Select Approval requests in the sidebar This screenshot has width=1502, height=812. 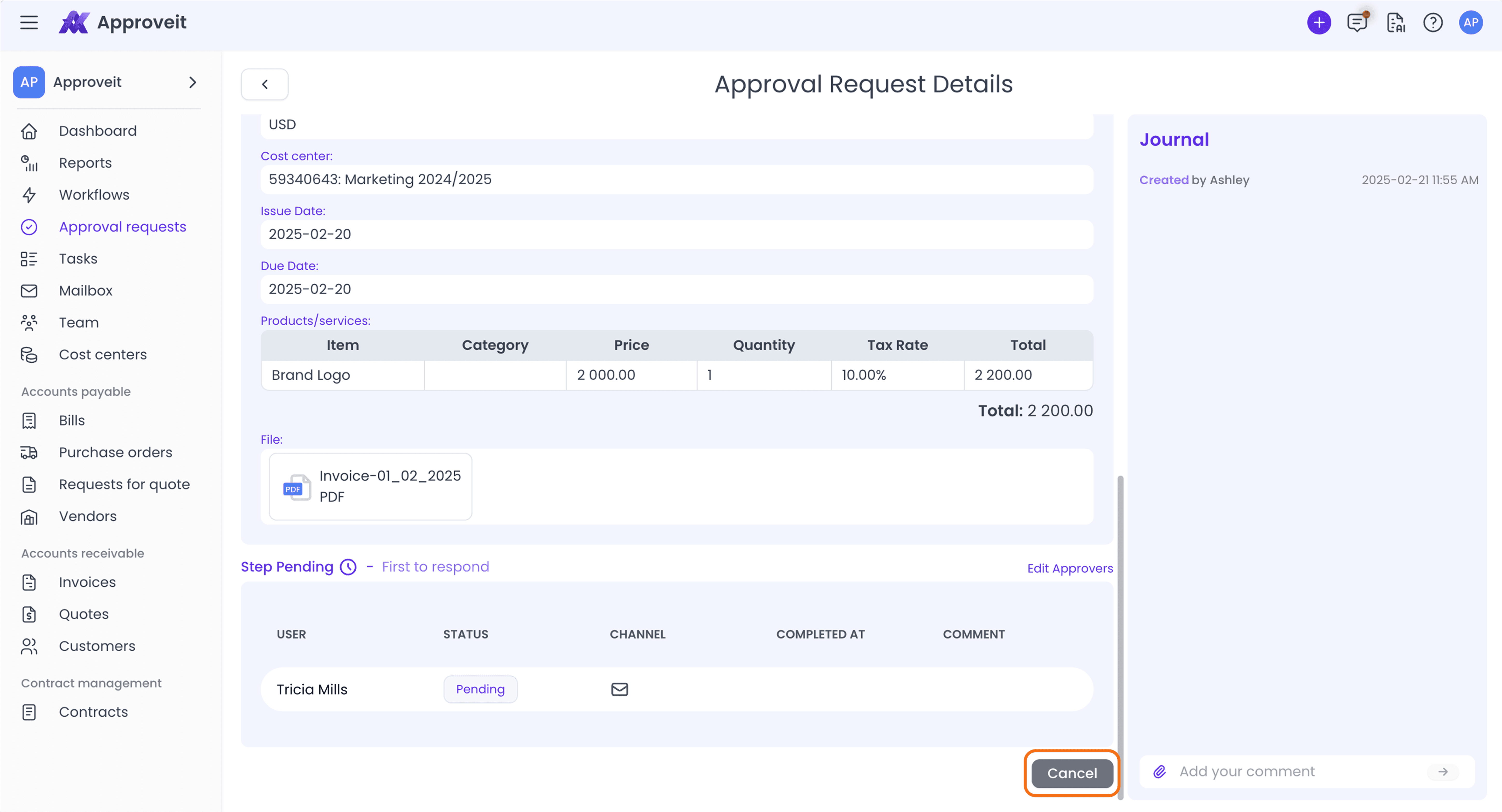[x=122, y=227]
